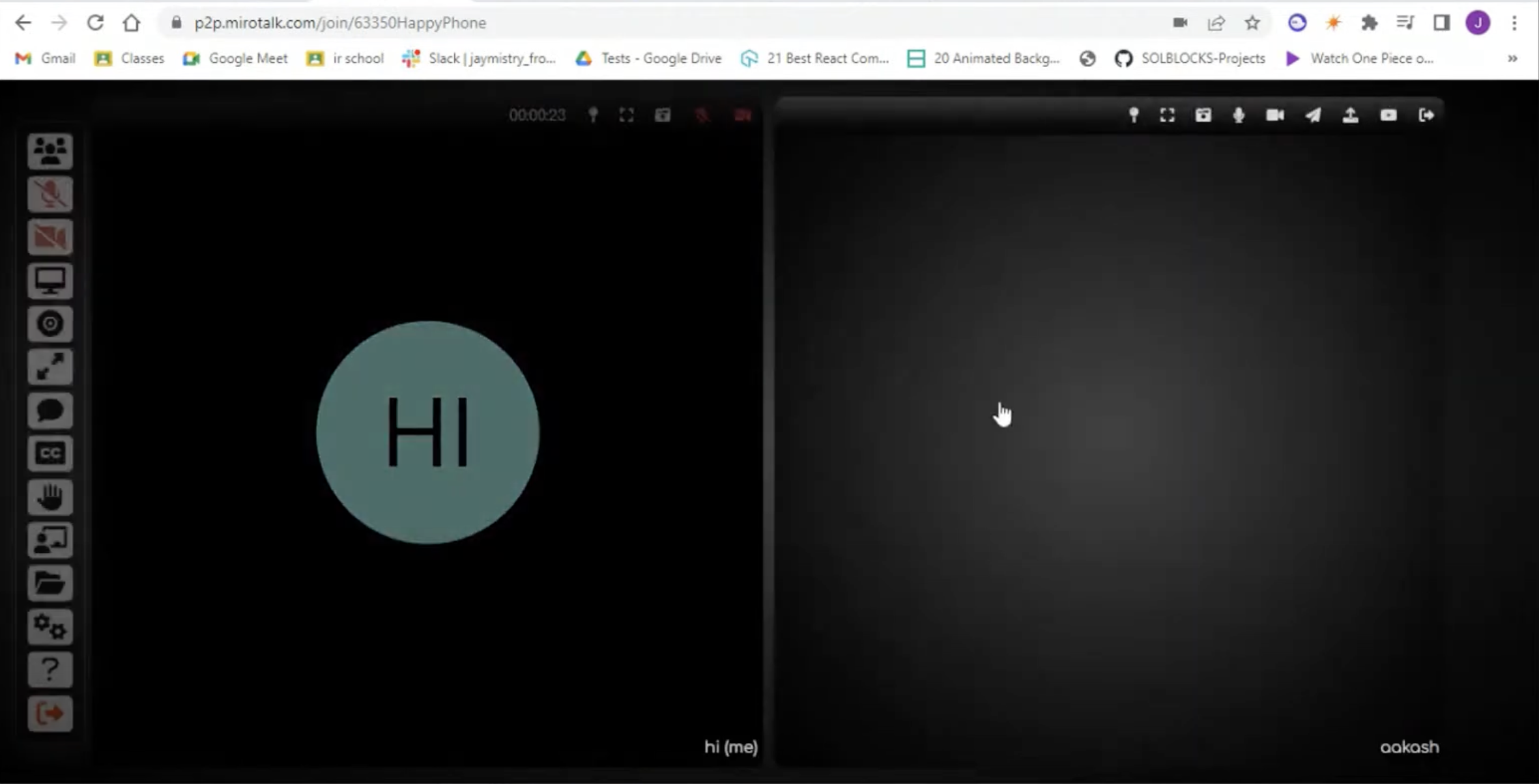
Task: Pin aakash's video tile
Action: pos(1134,115)
